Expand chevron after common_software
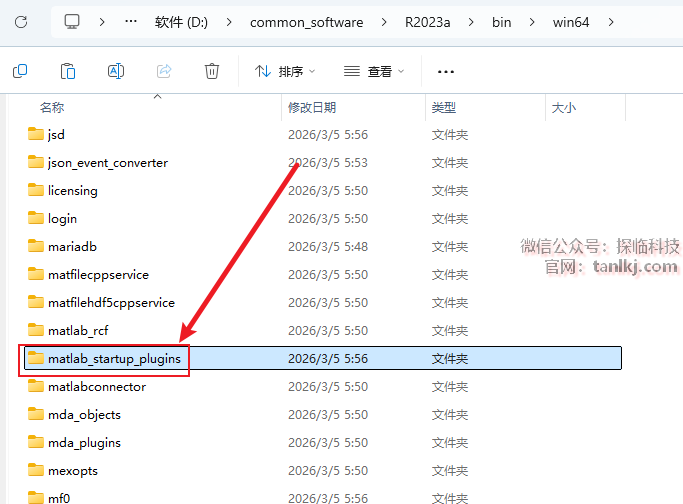 (x=384, y=22)
